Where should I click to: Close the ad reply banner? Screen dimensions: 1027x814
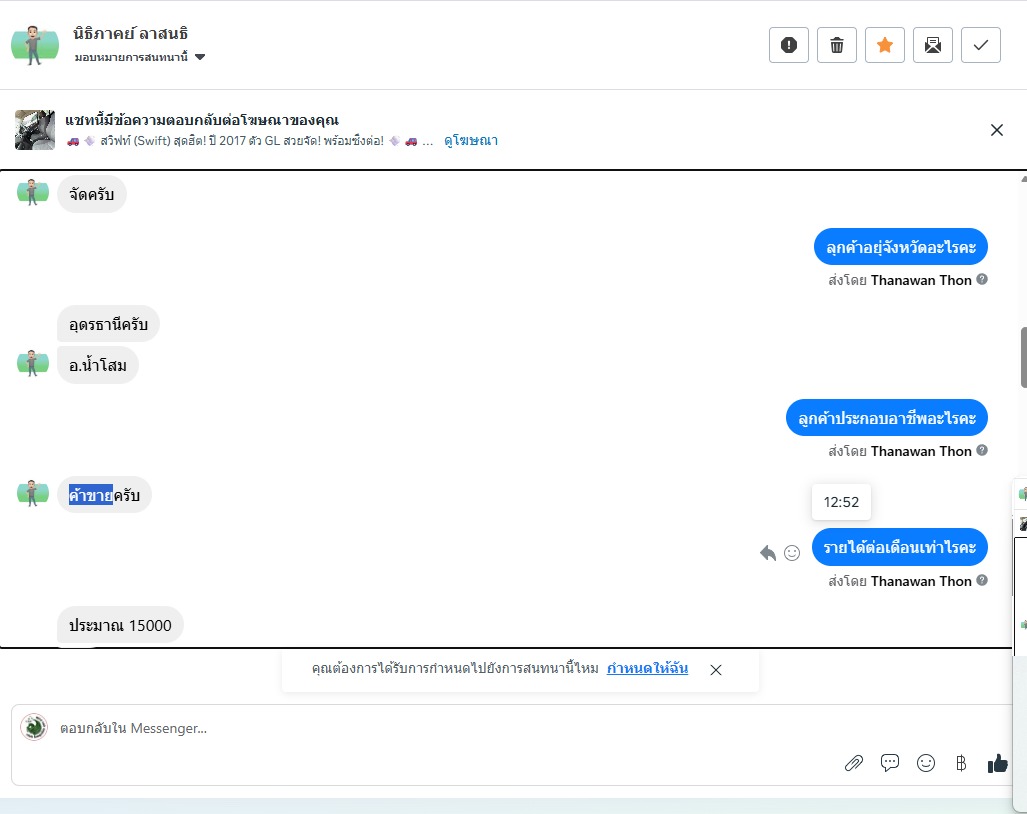[997, 130]
